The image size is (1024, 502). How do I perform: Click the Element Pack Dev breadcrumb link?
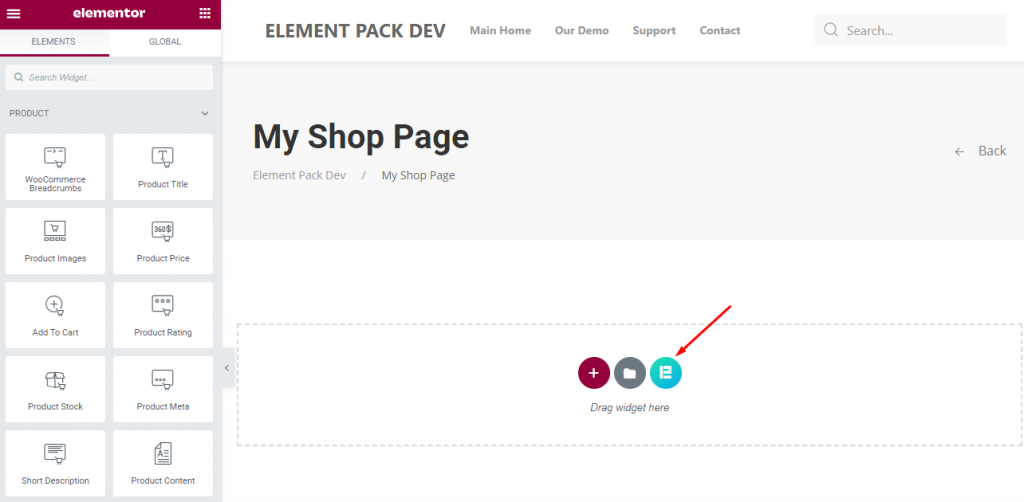click(x=299, y=175)
